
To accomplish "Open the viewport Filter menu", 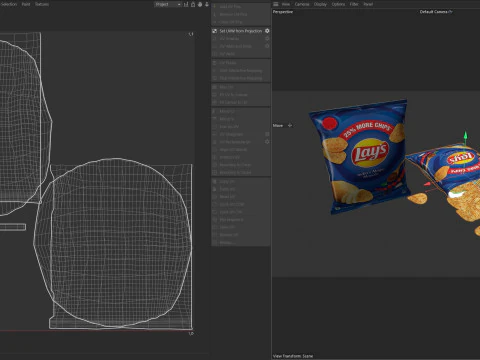I will click(x=354, y=4).
